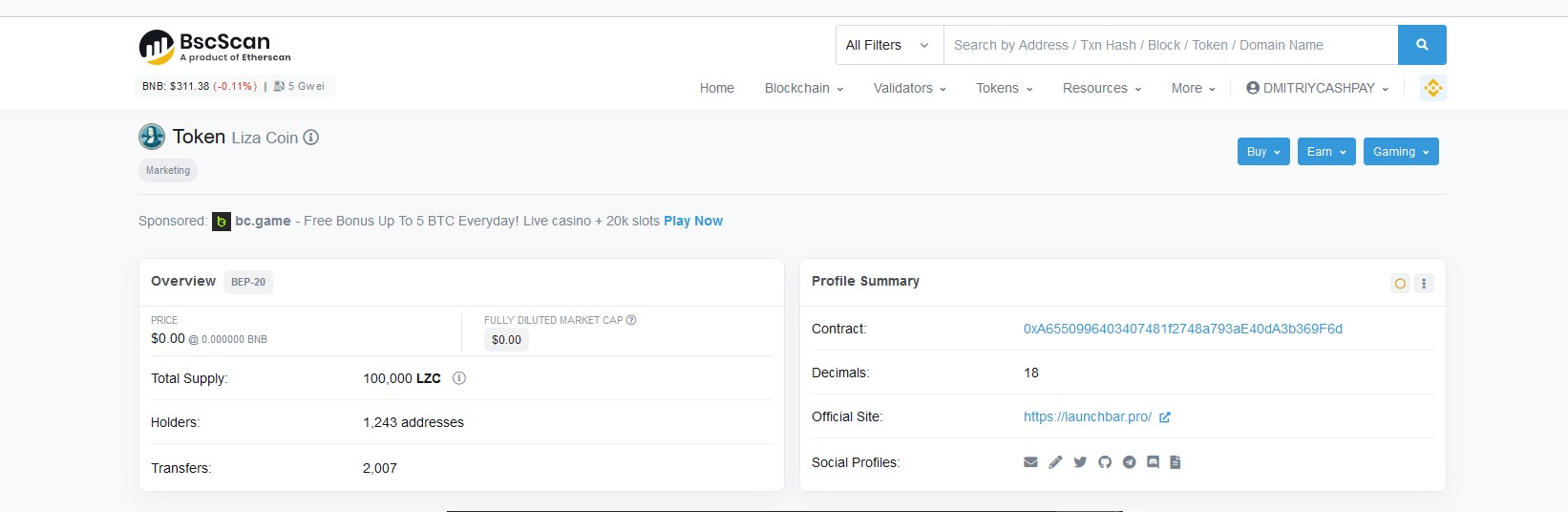The image size is (1568, 512).
Task: Expand the All Filters dropdown
Action: point(888,45)
